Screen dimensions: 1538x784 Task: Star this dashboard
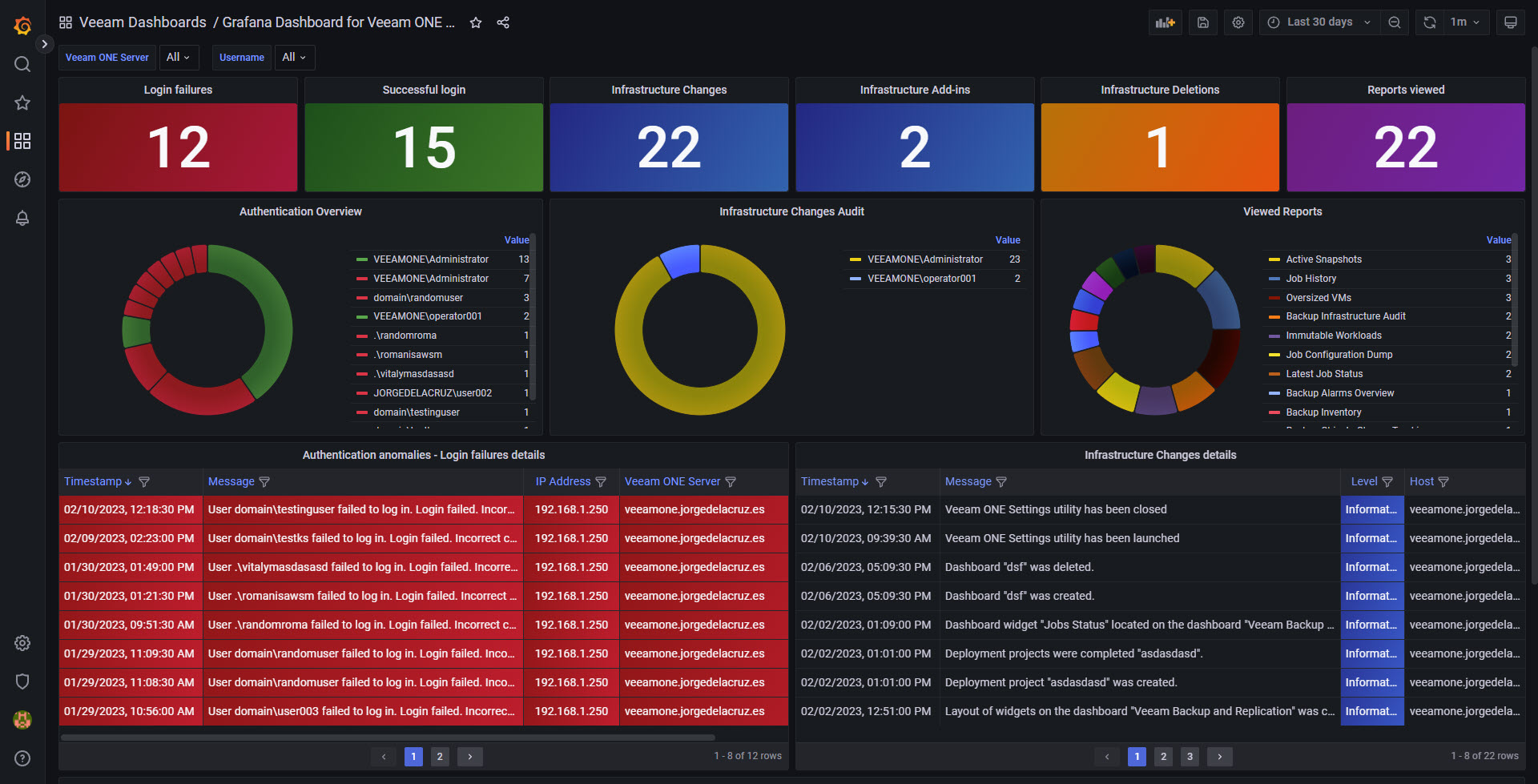tap(476, 22)
